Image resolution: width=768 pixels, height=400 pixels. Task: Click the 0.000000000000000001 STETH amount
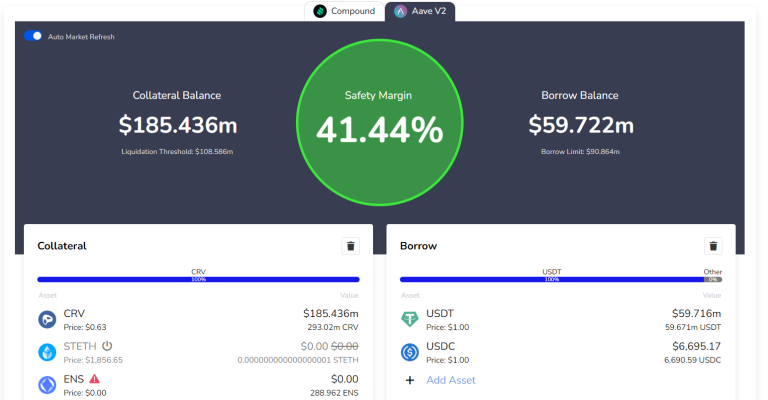pyautogui.click(x=298, y=360)
